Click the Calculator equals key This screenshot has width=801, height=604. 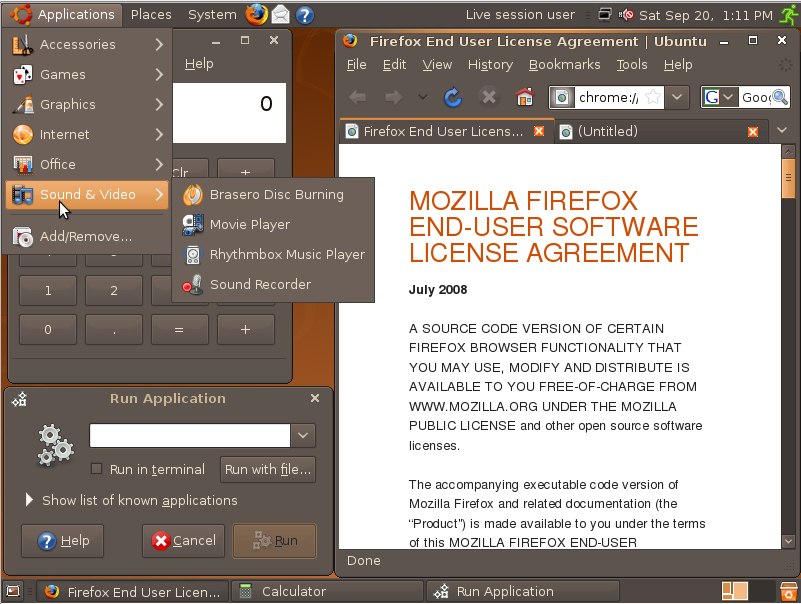pos(179,330)
